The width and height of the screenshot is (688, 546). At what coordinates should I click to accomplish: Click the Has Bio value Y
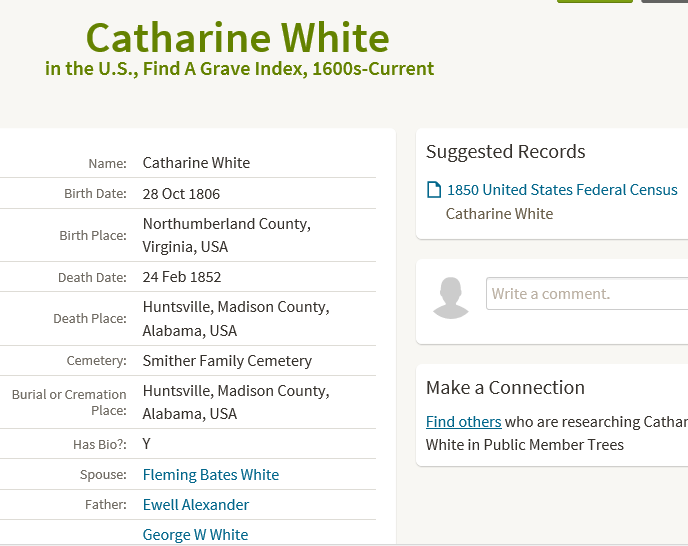point(147,444)
